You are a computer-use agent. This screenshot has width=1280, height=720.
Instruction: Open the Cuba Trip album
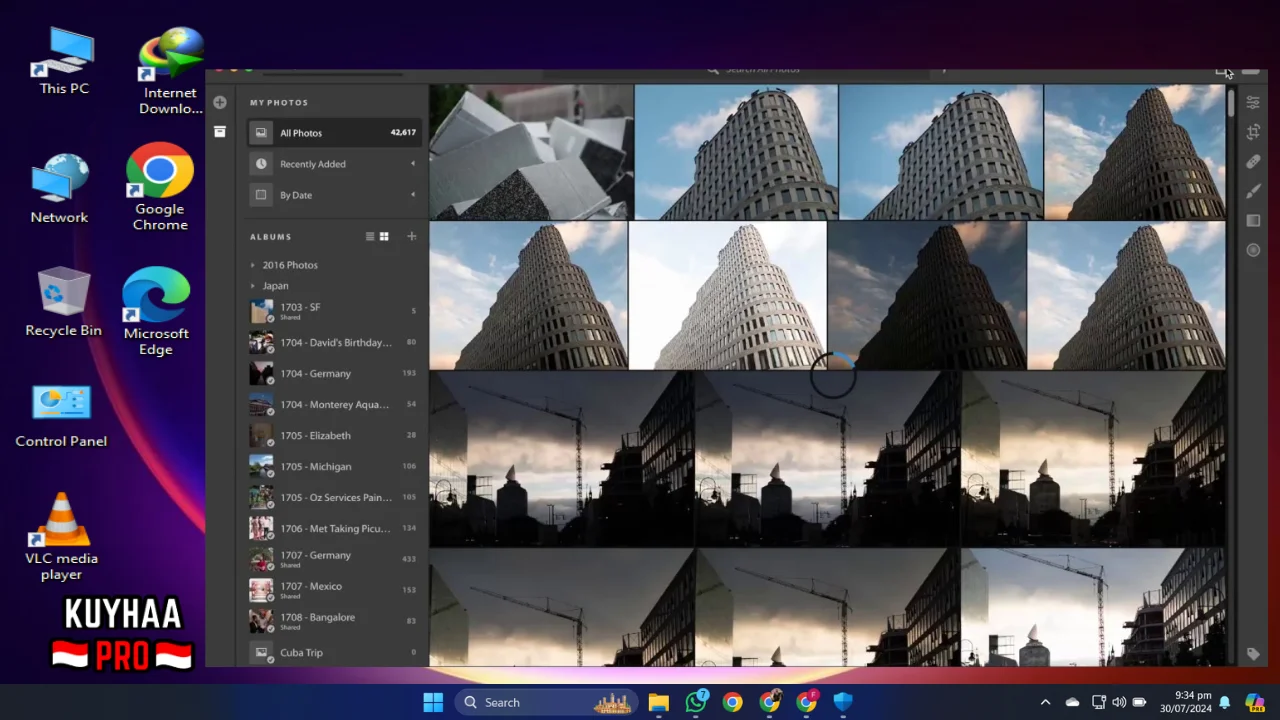click(x=335, y=652)
